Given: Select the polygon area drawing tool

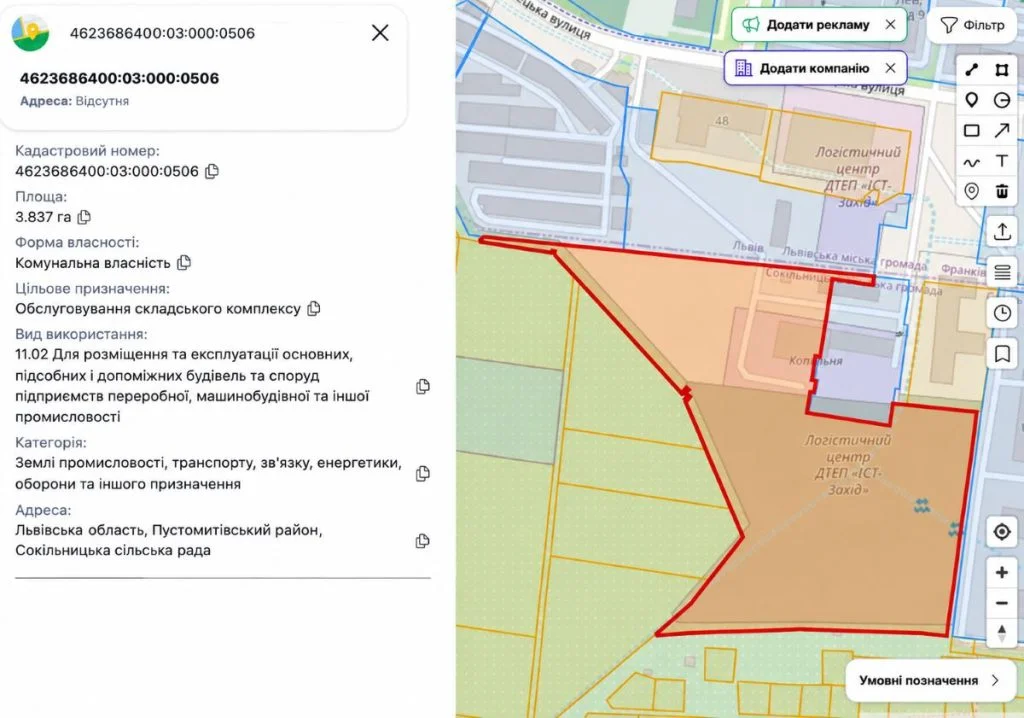Looking at the screenshot, I should click(1002, 70).
